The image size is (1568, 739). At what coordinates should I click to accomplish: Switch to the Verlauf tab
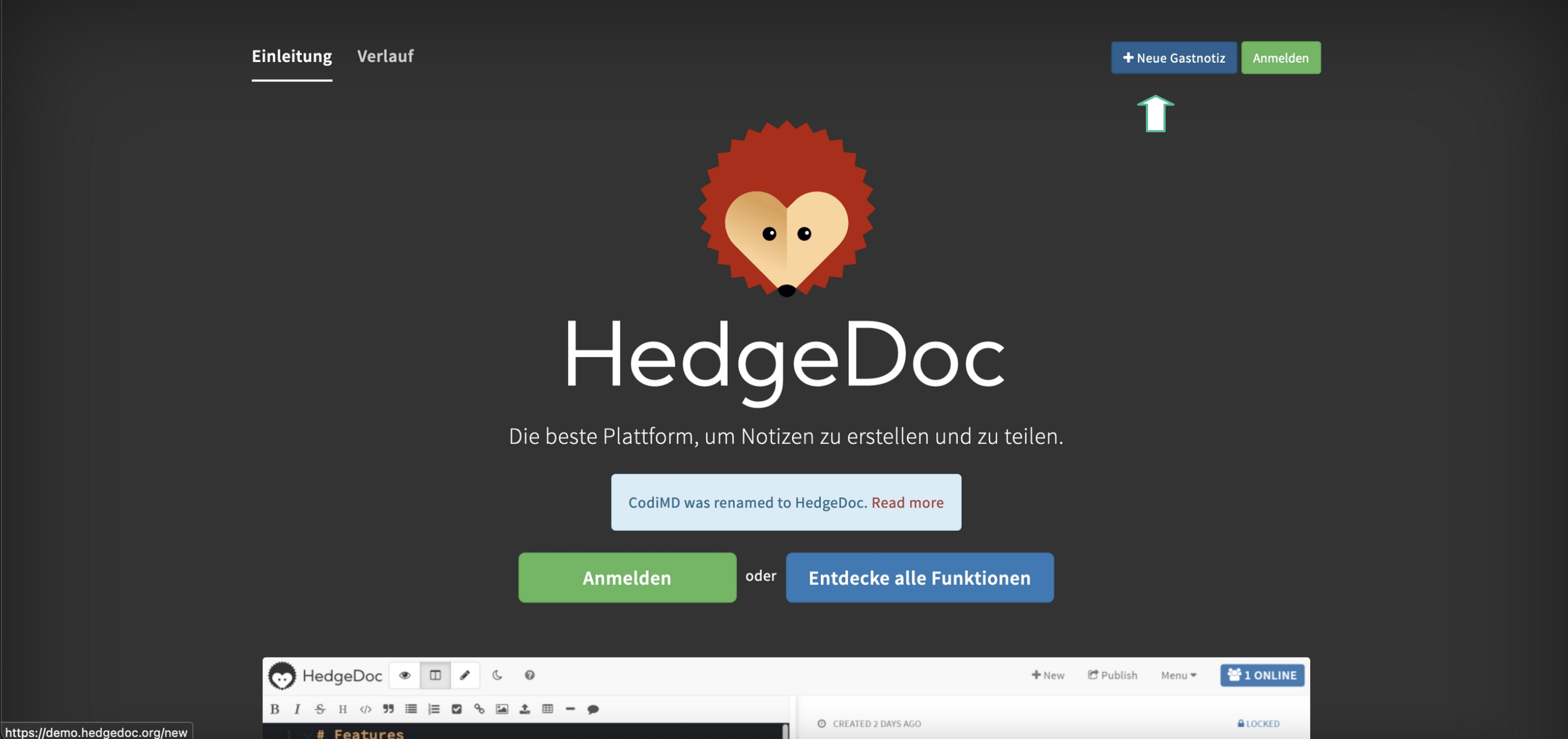tap(385, 56)
